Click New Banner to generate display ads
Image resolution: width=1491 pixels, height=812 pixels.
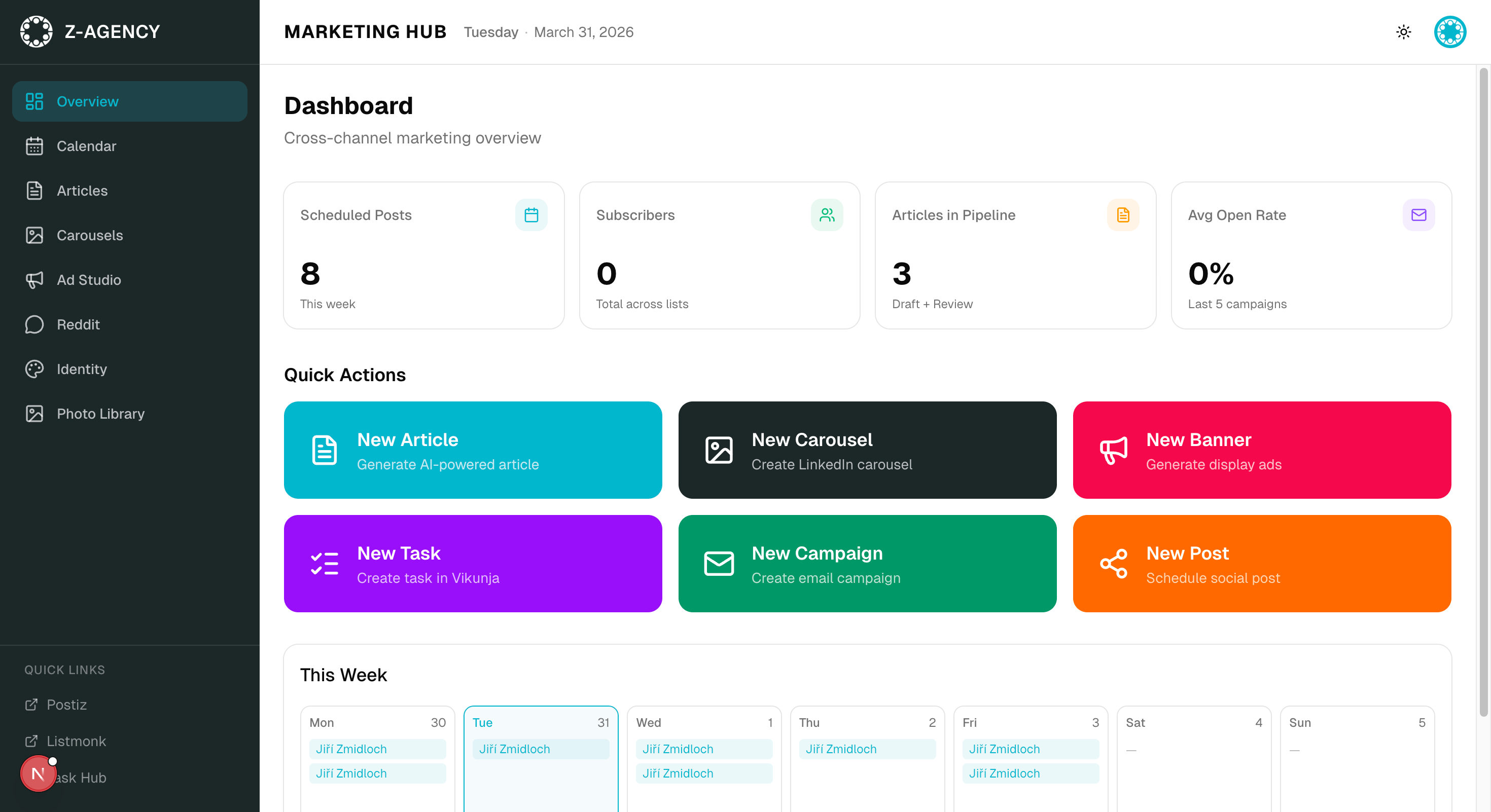(1262, 450)
